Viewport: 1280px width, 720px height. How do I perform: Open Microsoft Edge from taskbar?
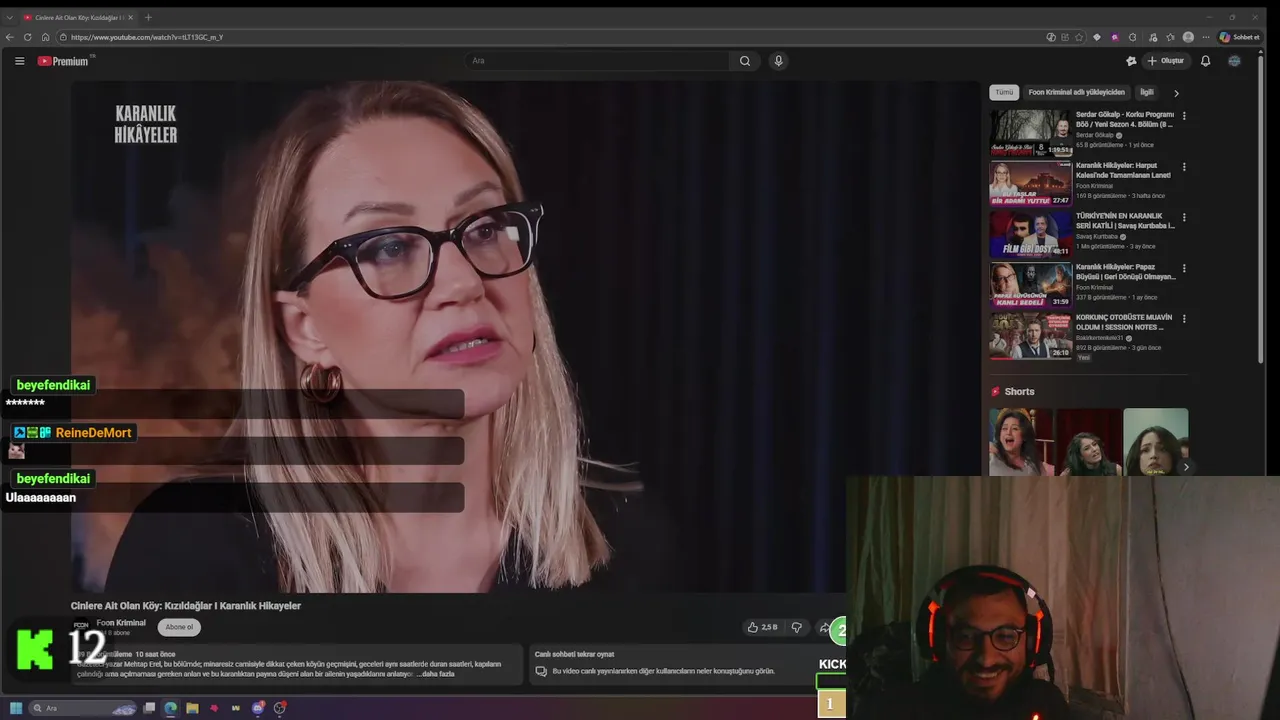(171, 708)
